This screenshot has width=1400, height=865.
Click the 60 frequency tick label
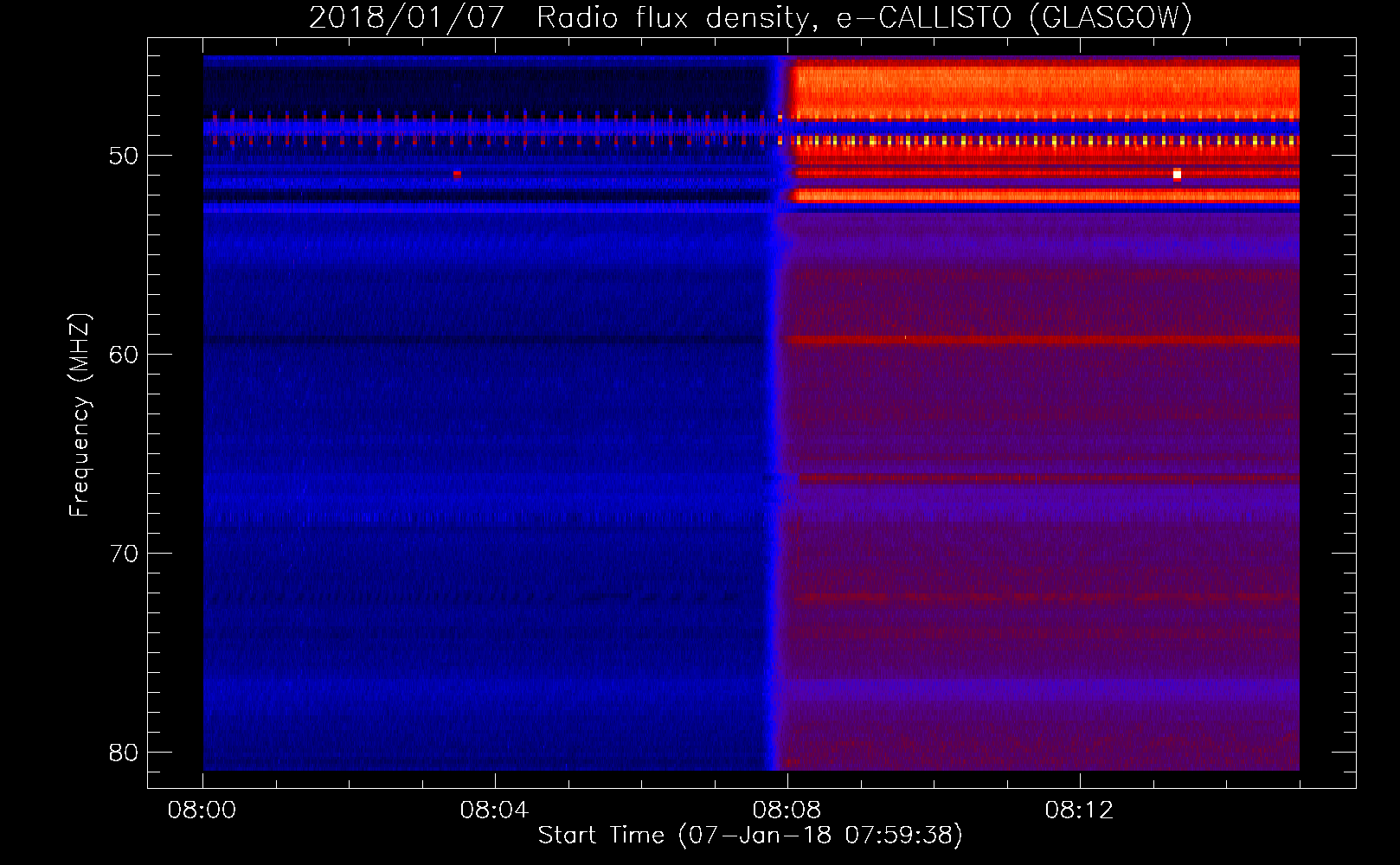click(124, 355)
